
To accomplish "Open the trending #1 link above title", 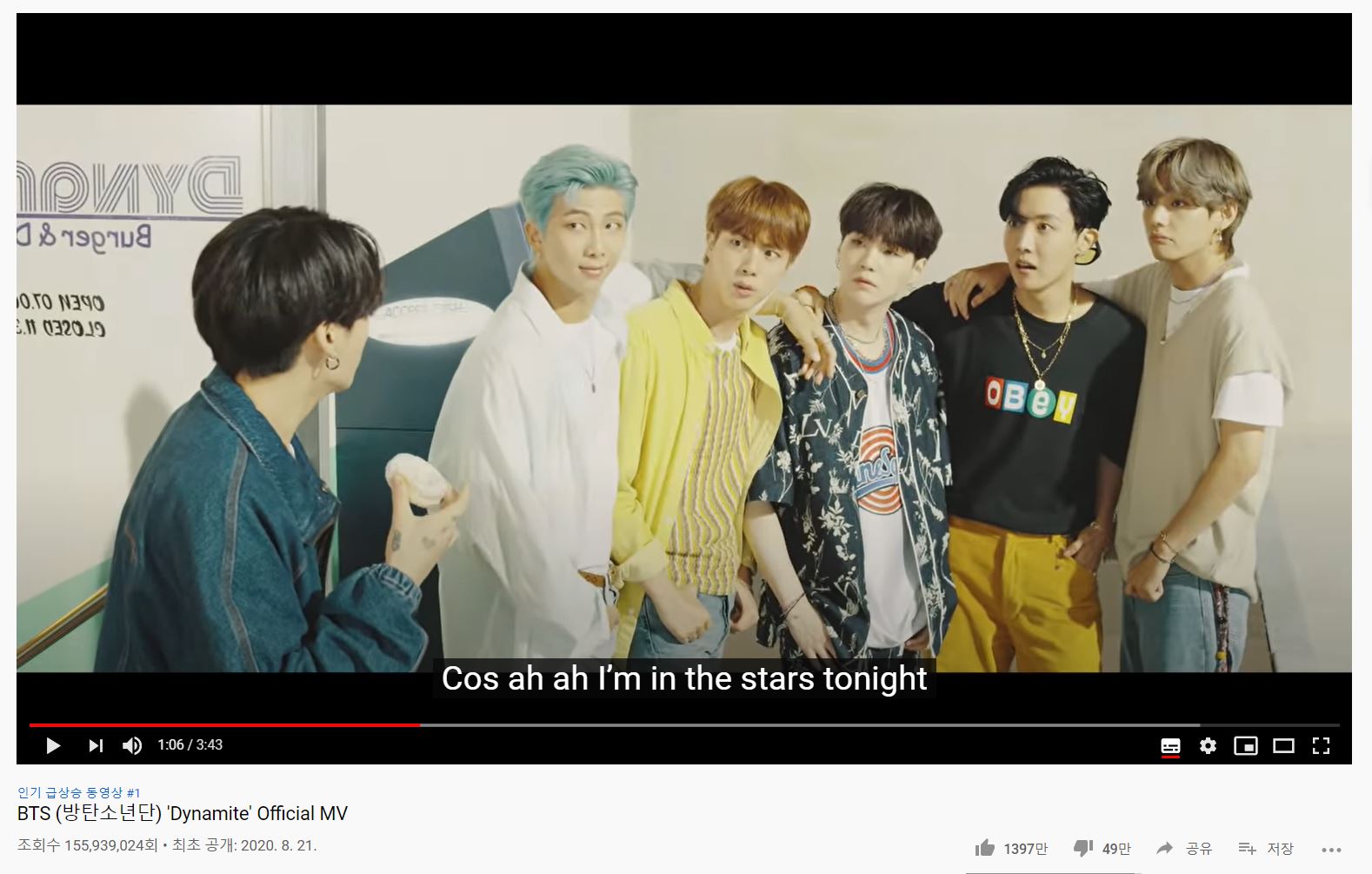I will [x=78, y=792].
